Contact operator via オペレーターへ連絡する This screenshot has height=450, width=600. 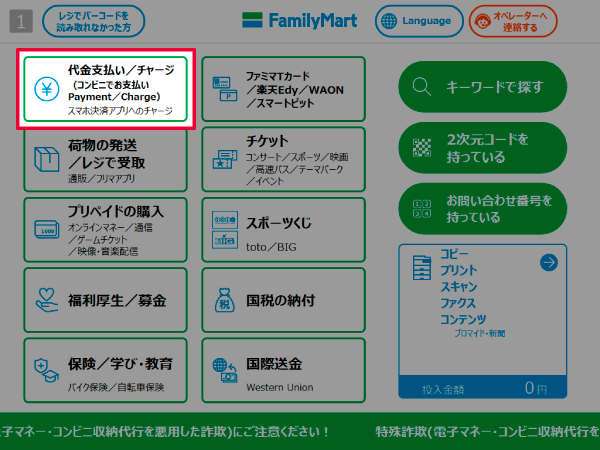click(513, 21)
